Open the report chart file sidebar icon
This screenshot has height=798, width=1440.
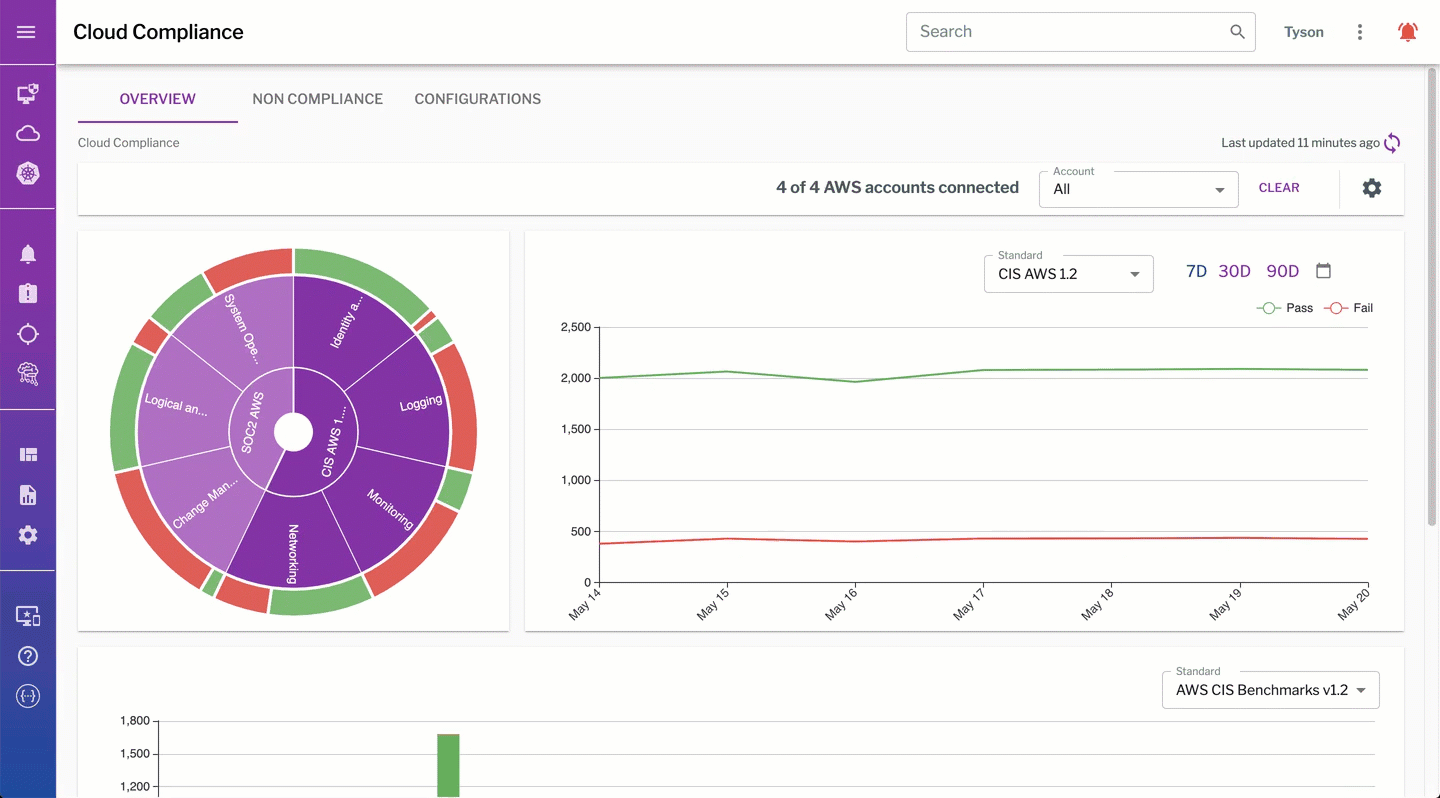28,495
